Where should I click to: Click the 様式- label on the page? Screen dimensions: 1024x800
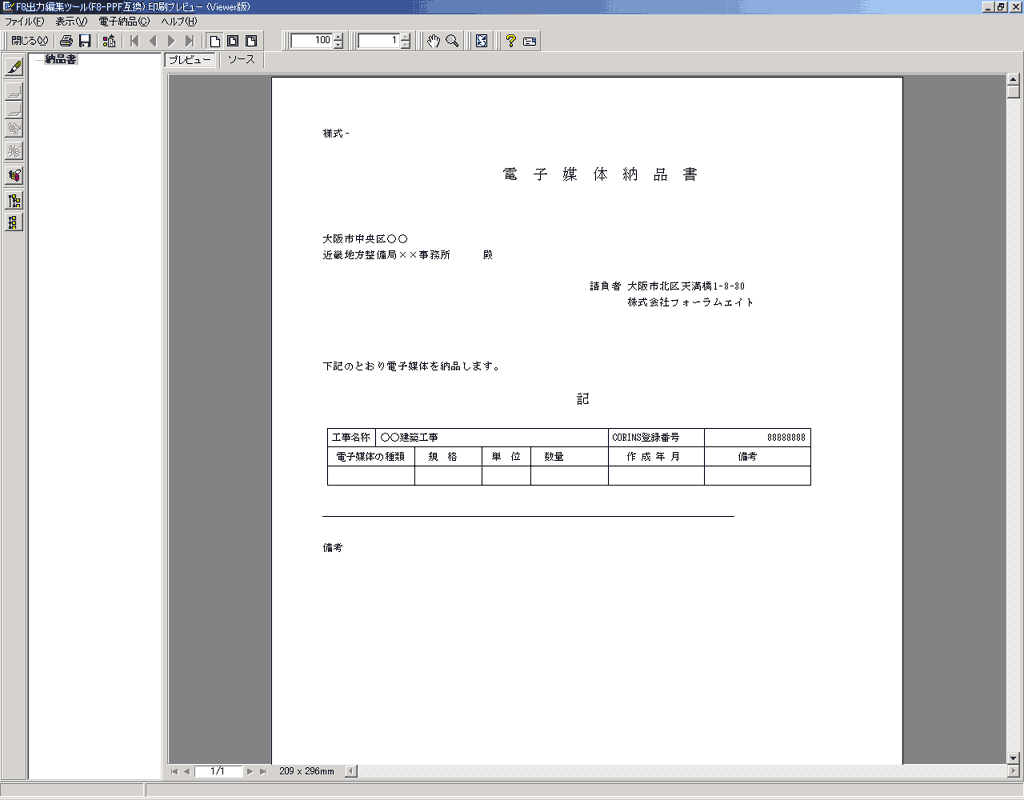(336, 133)
